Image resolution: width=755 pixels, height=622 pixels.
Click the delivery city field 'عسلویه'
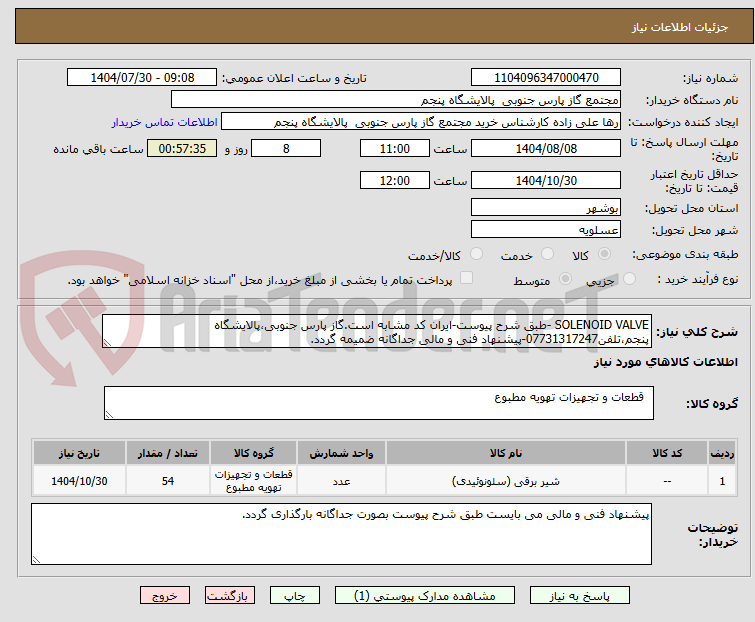[546, 230]
